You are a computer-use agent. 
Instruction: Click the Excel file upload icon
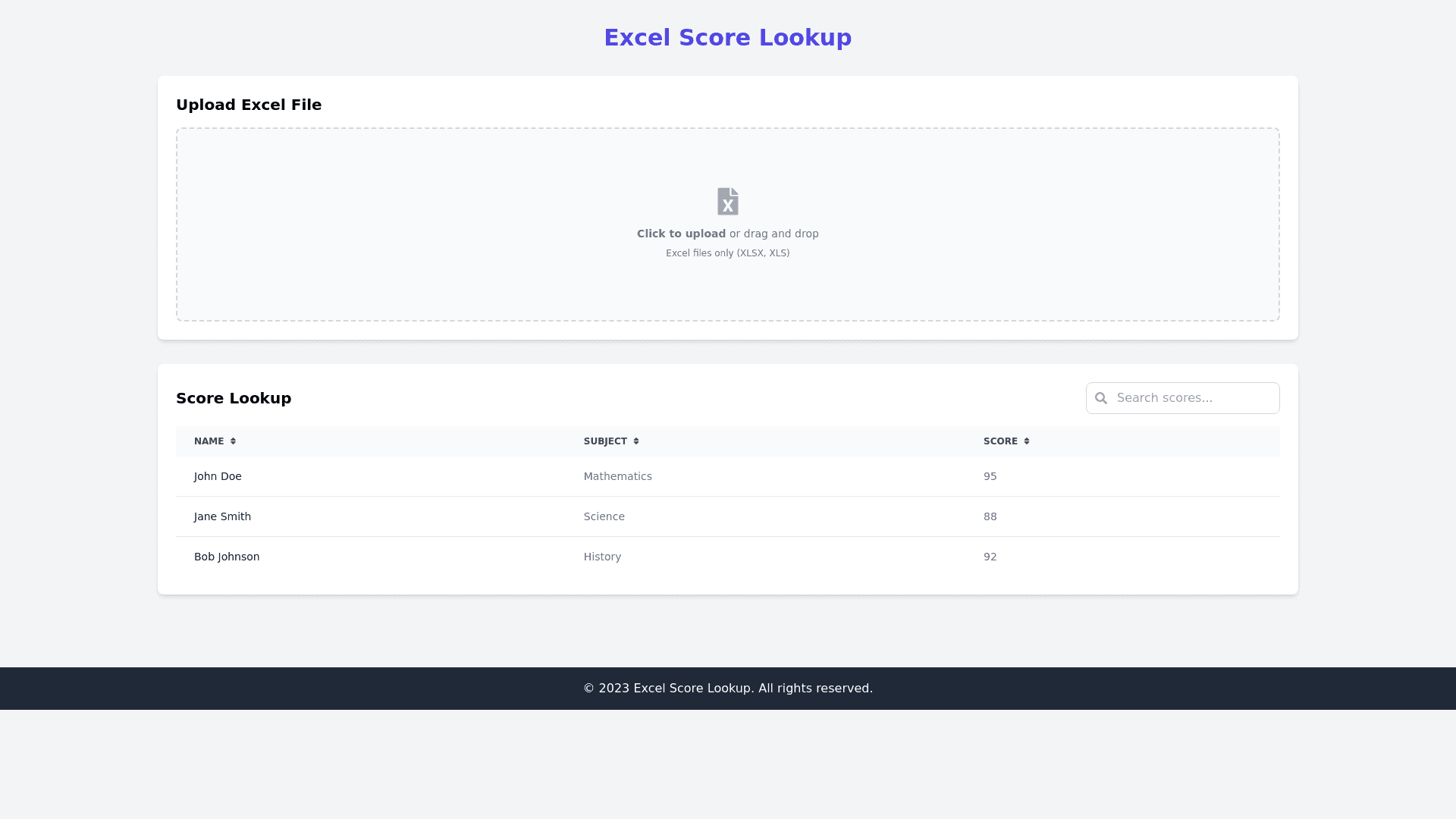pos(727,201)
